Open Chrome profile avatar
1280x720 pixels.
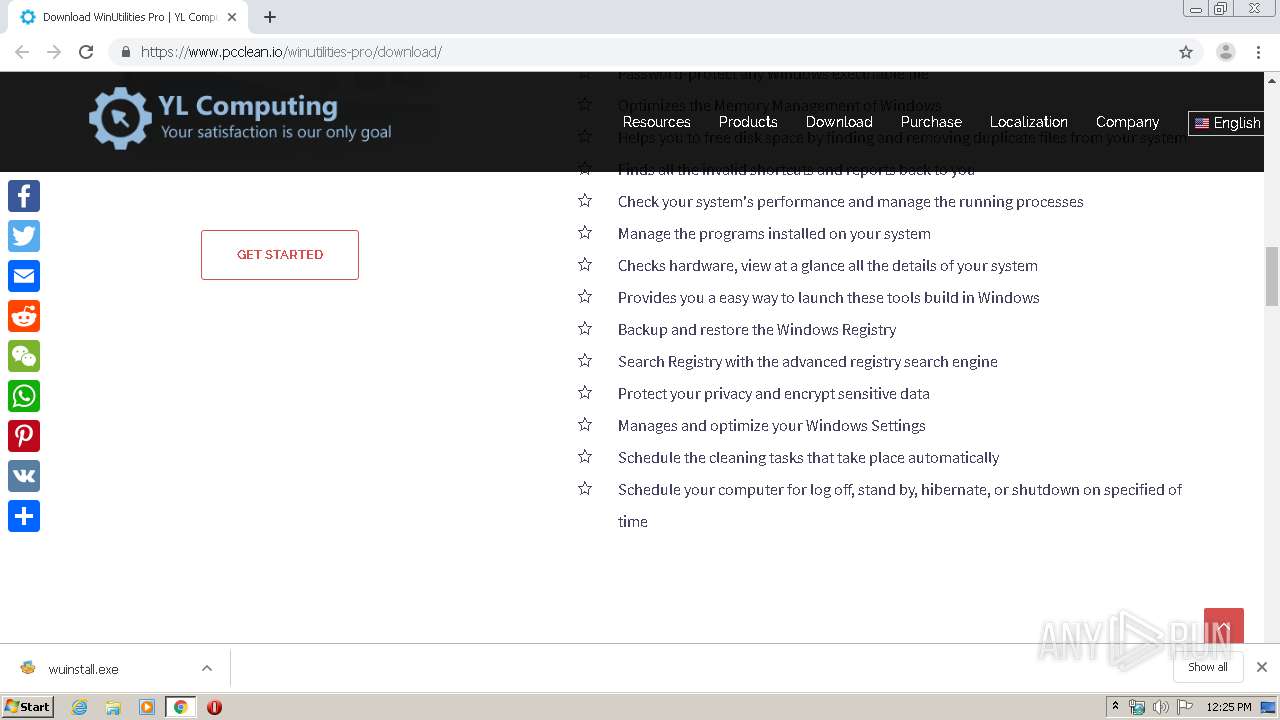tap(1226, 52)
